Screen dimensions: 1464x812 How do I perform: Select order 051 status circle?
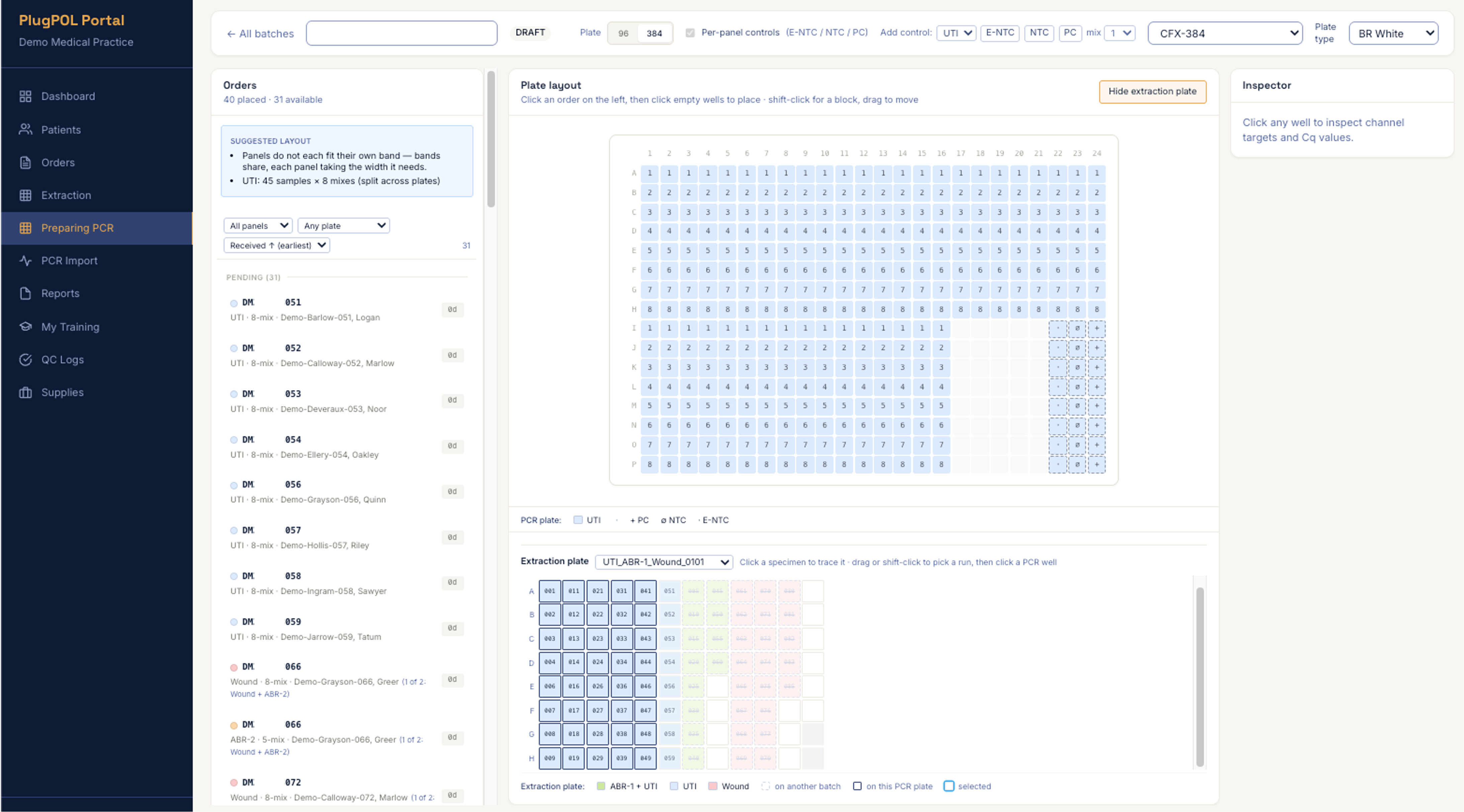[233, 303]
